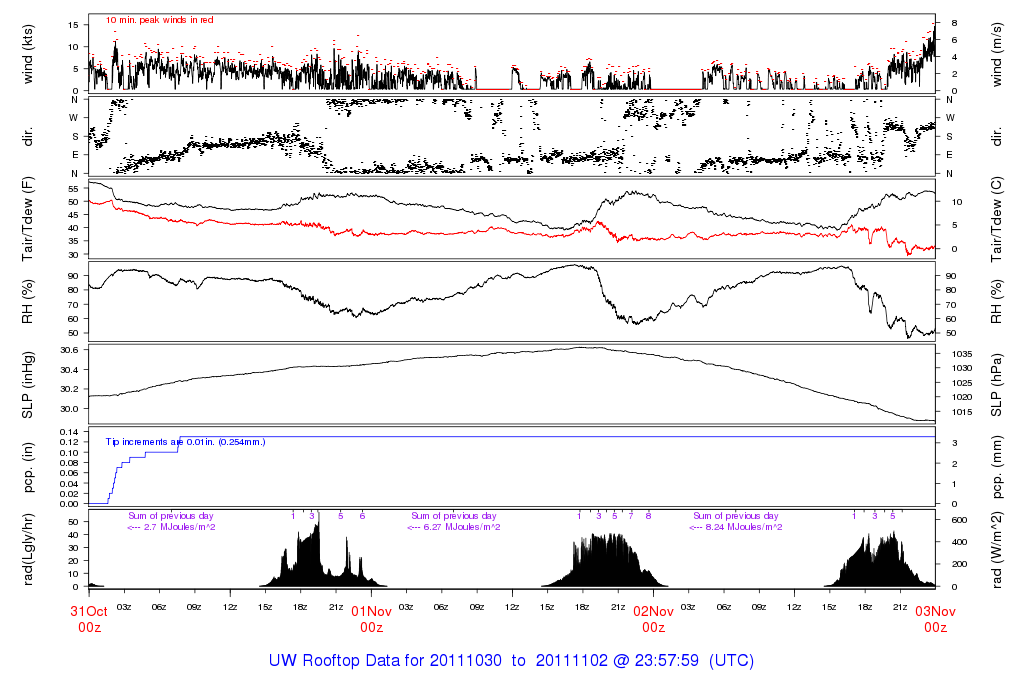Screen dimensions: 1024x700
Task: Select the 'Tair/Tdew (F)' axis label
Action: (29, 218)
